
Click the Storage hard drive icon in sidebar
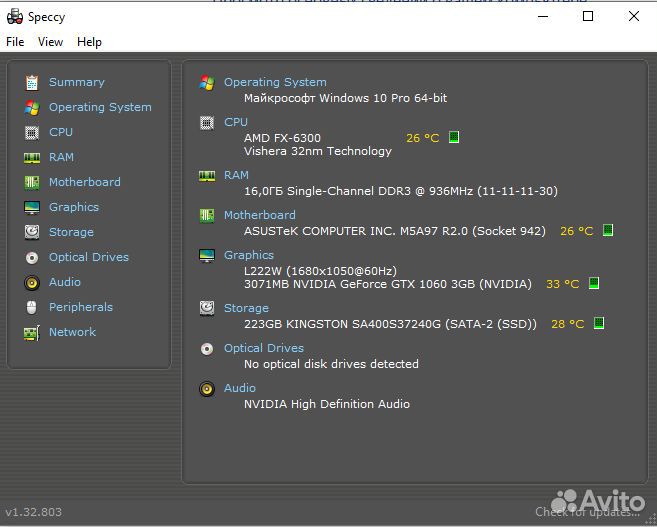[32, 232]
